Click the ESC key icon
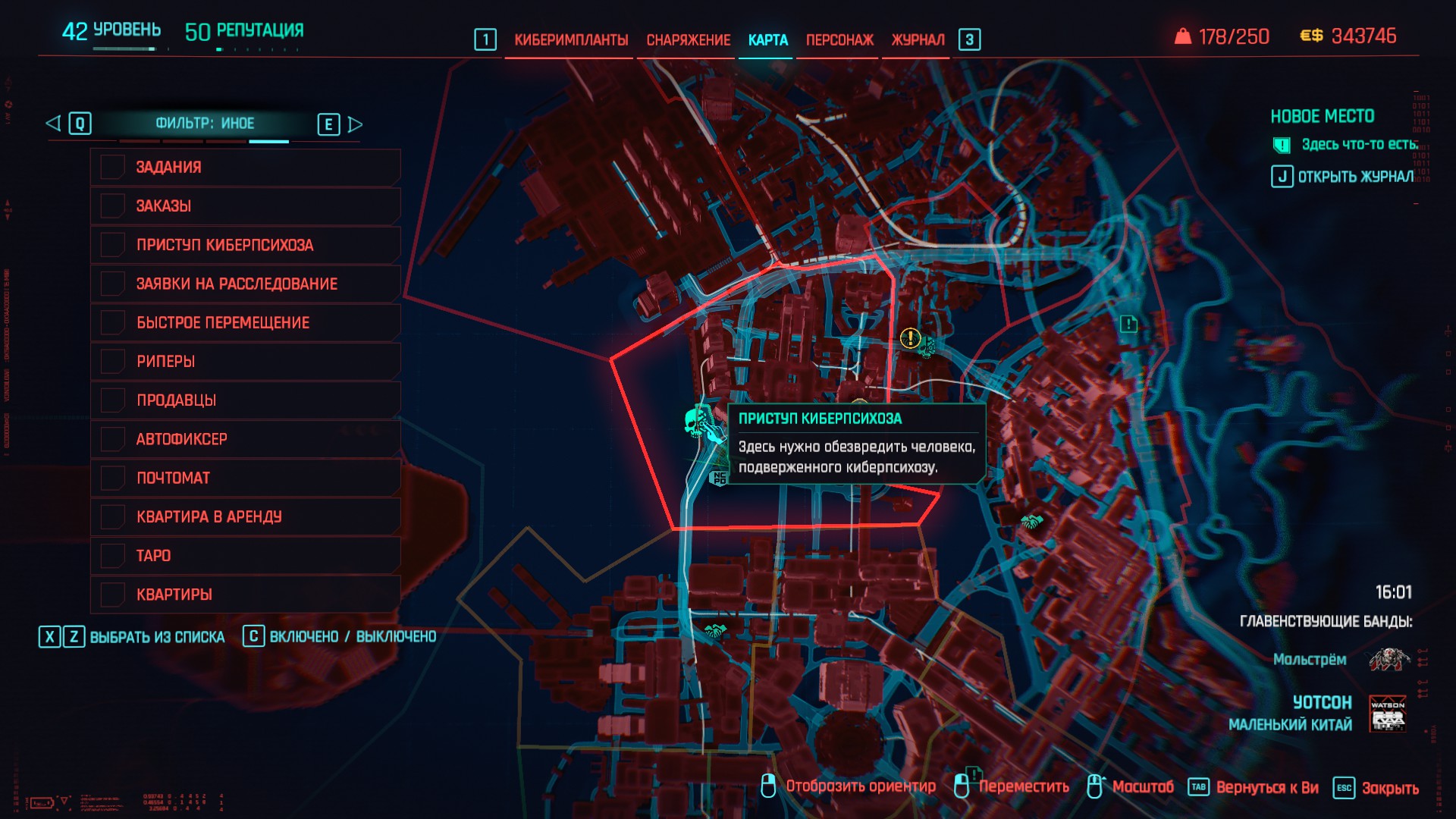This screenshot has height=819, width=1456. pos(1344,788)
